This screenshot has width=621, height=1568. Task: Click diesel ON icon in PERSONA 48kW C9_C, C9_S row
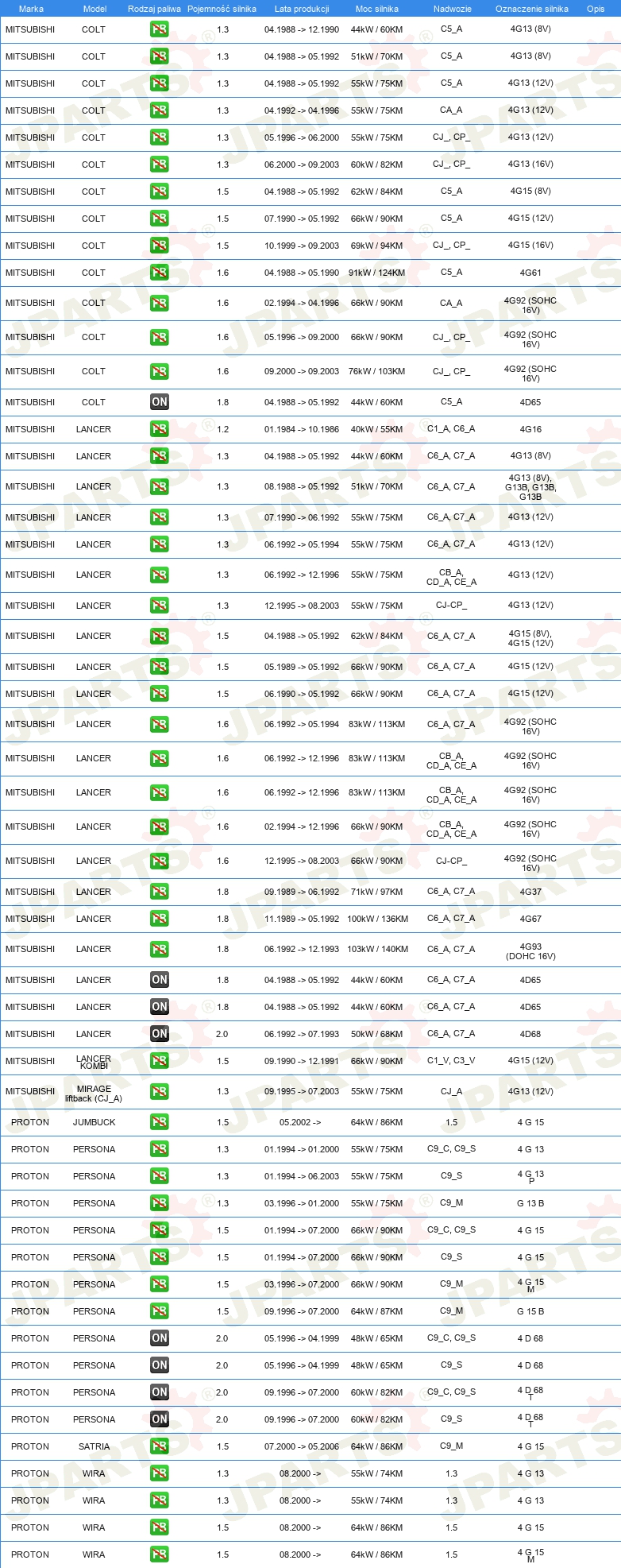pos(160,1338)
